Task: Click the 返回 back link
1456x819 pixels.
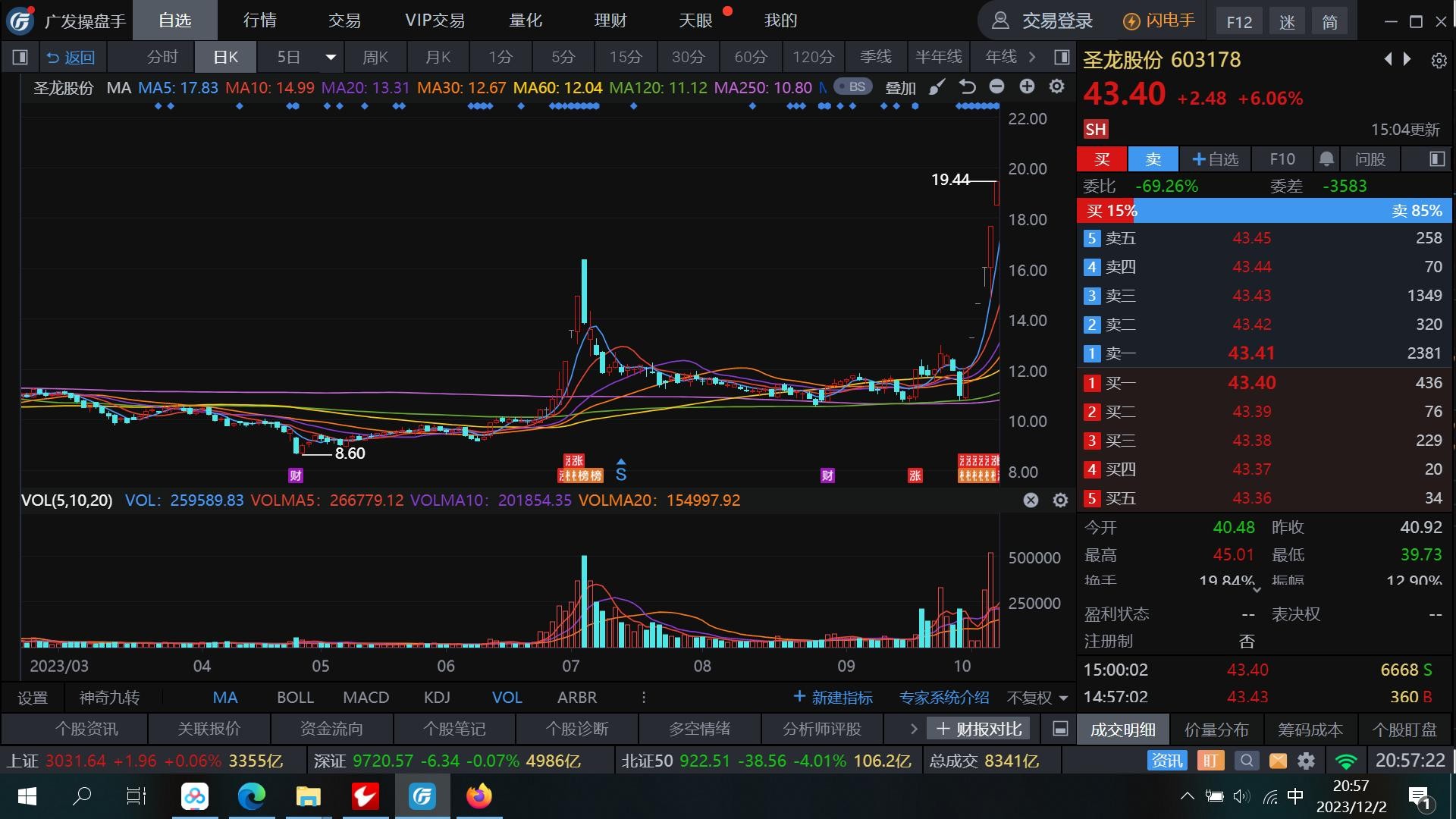Action: [x=71, y=57]
